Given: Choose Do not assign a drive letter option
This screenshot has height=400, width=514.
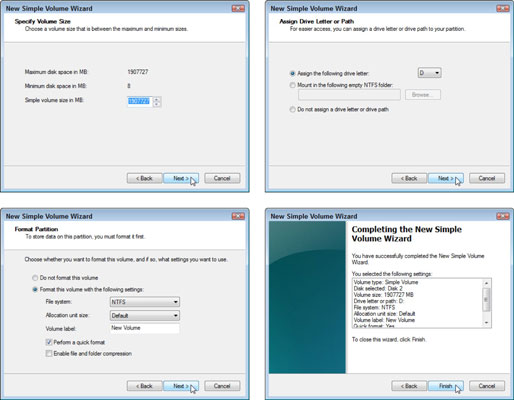Looking at the screenshot, I should (293, 109).
